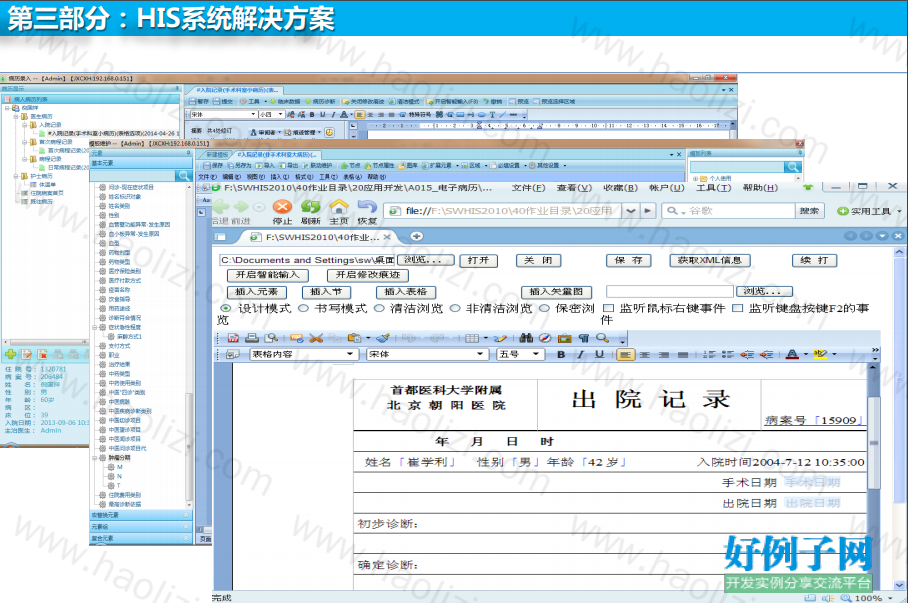
Task: Open the browser 收藏(B) menu
Action: (x=620, y=188)
